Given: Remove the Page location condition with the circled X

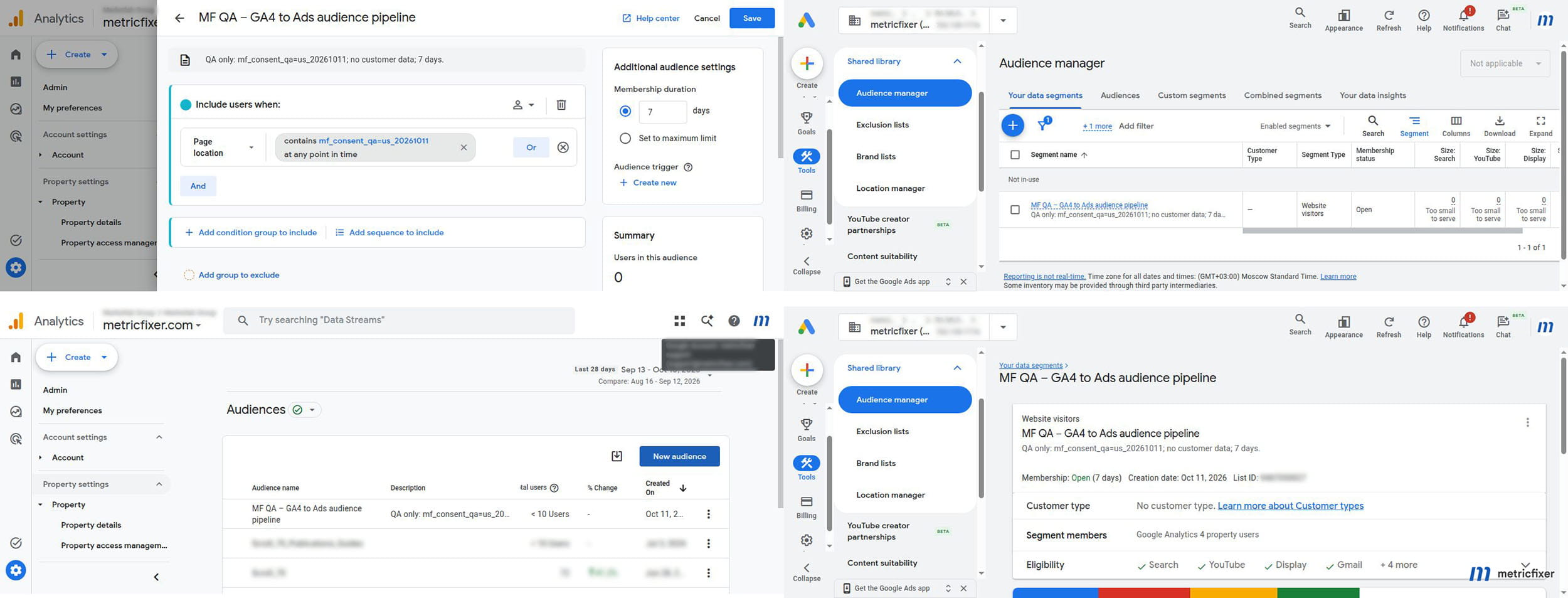Looking at the screenshot, I should [x=563, y=147].
